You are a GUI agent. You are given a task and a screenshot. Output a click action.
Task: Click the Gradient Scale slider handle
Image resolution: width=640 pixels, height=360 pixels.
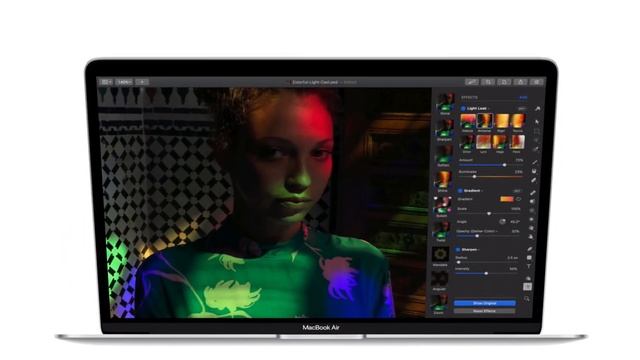pyautogui.click(x=489, y=213)
